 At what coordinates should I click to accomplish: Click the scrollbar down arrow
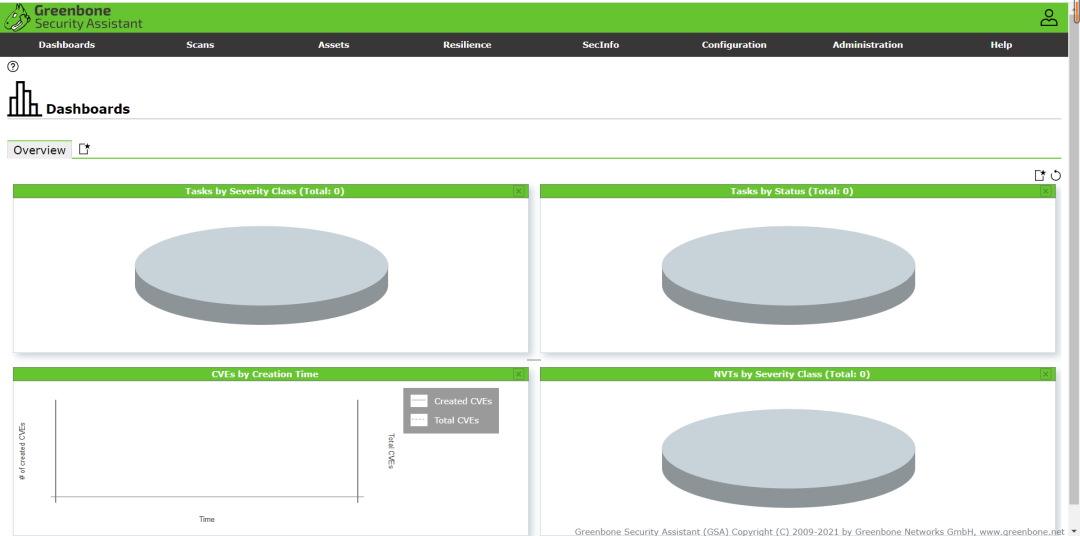[1076, 530]
